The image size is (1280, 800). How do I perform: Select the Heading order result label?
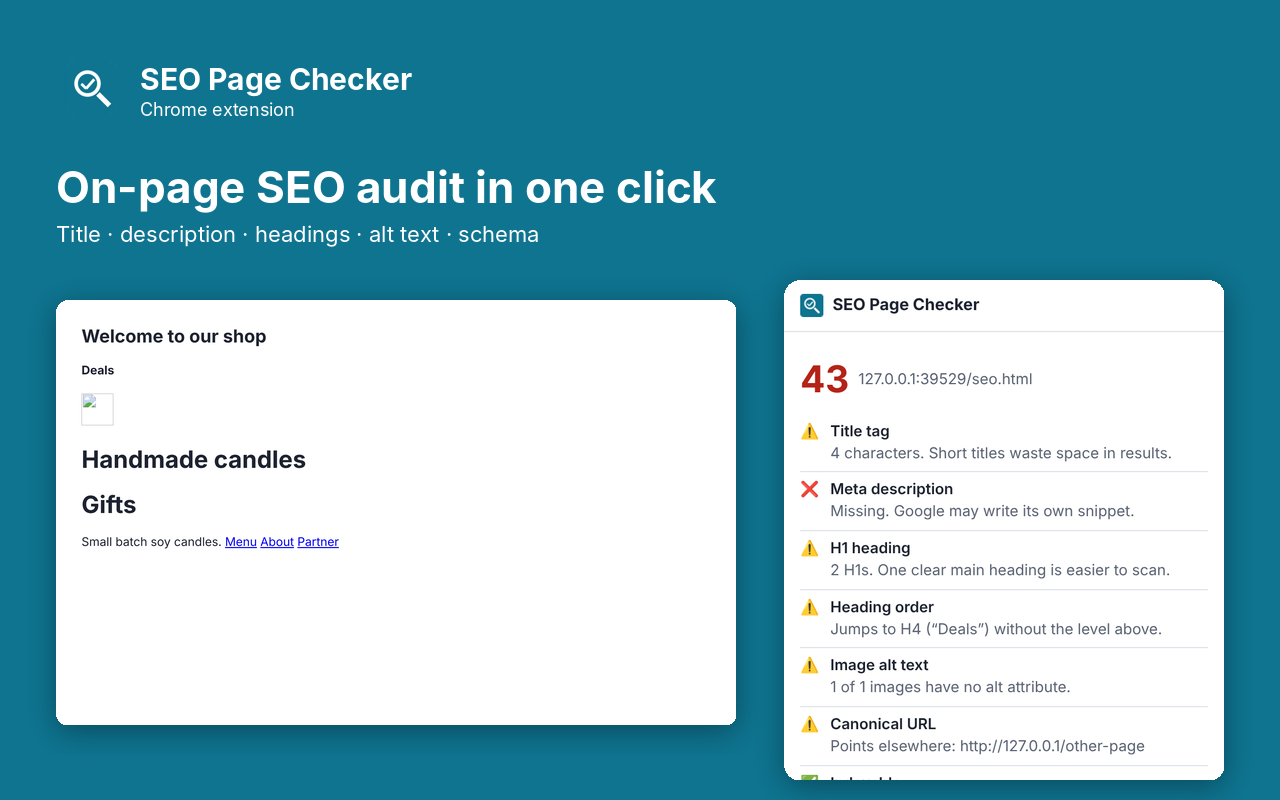click(x=882, y=607)
